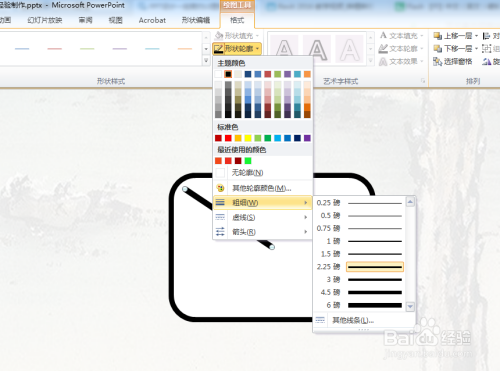Screen dimensions: 500x371
Task: Switch to the Review (审阅) tab
Action: coord(86,20)
